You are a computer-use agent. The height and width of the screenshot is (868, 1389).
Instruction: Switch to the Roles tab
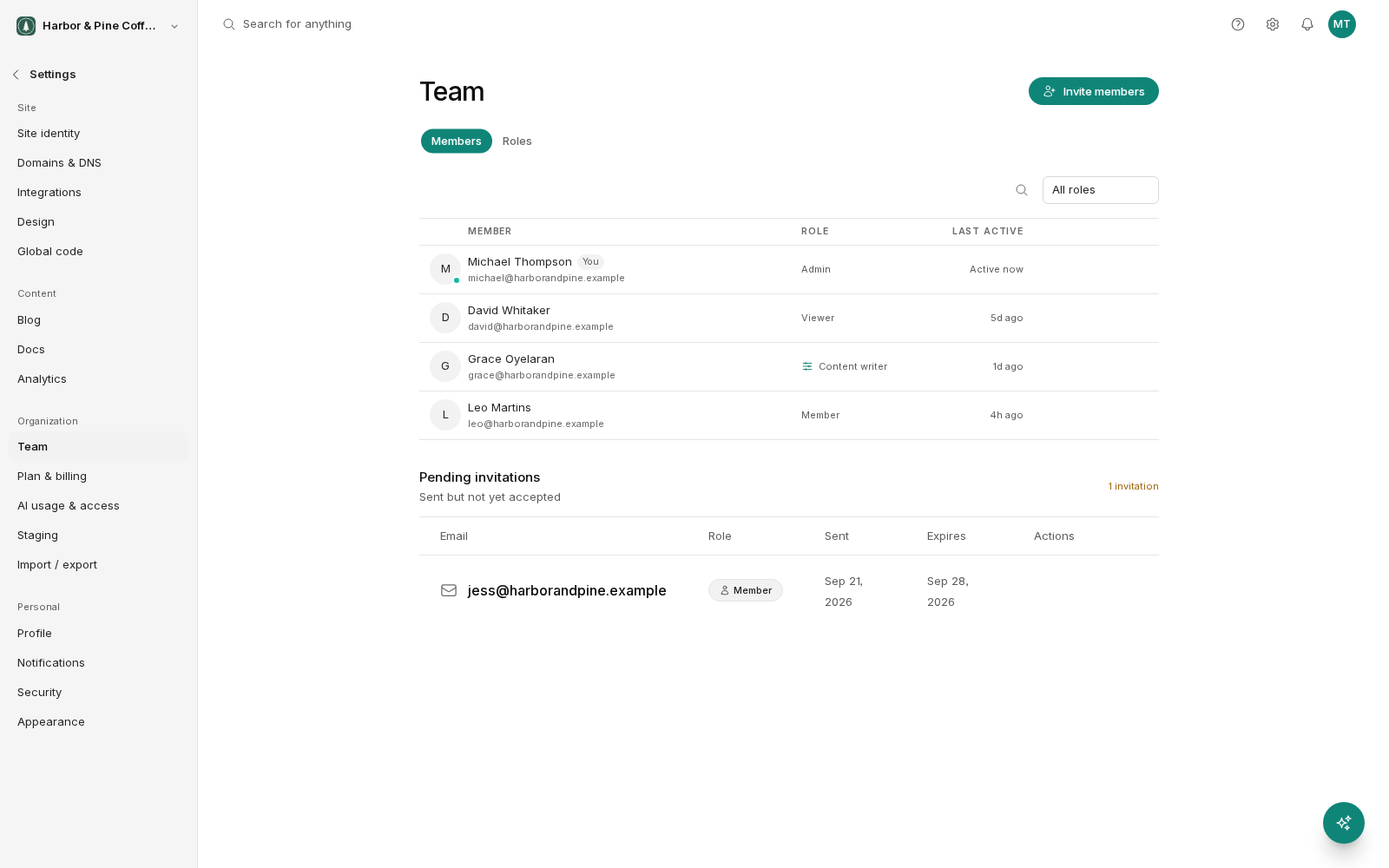pyautogui.click(x=517, y=141)
